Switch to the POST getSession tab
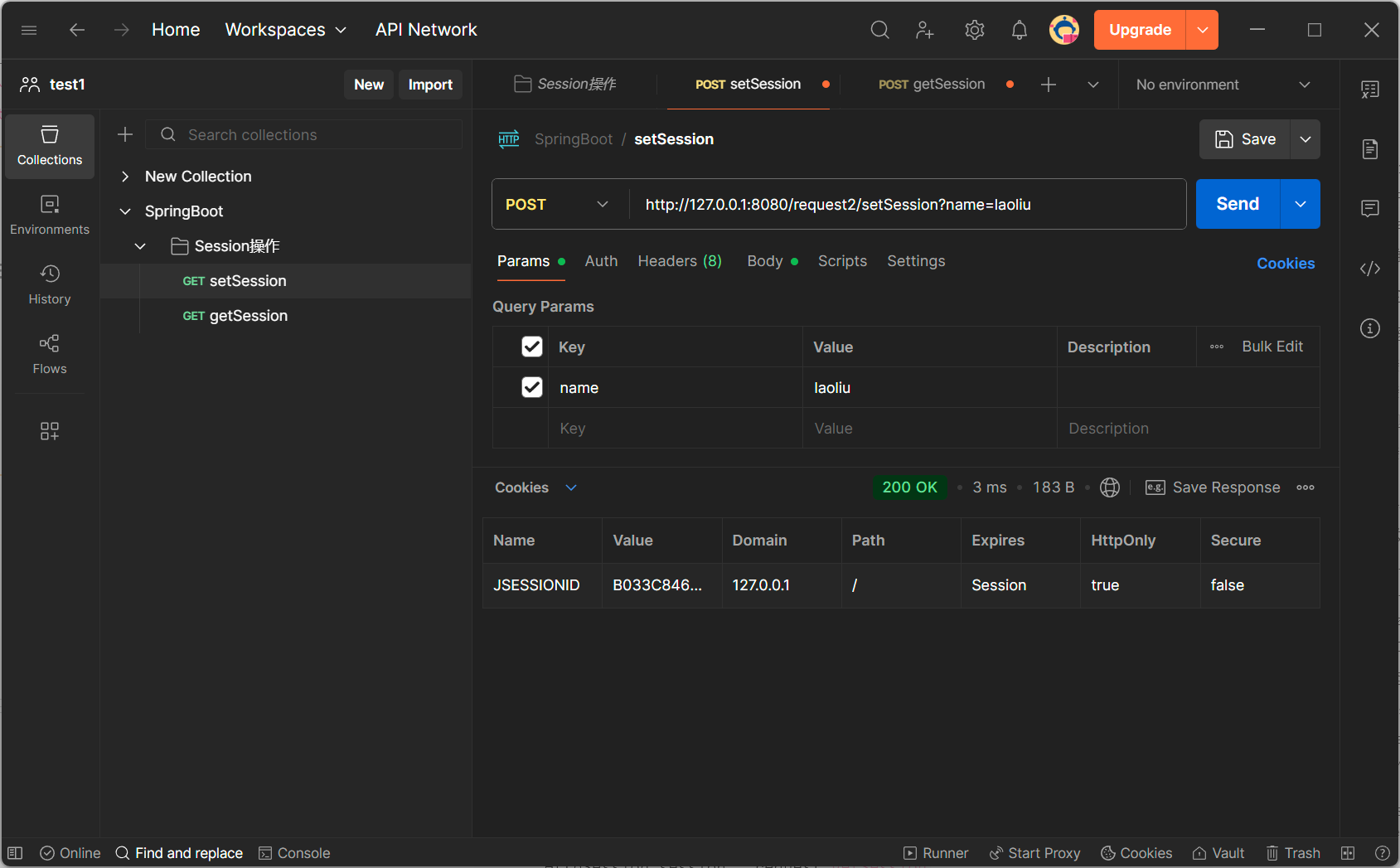 click(x=933, y=85)
